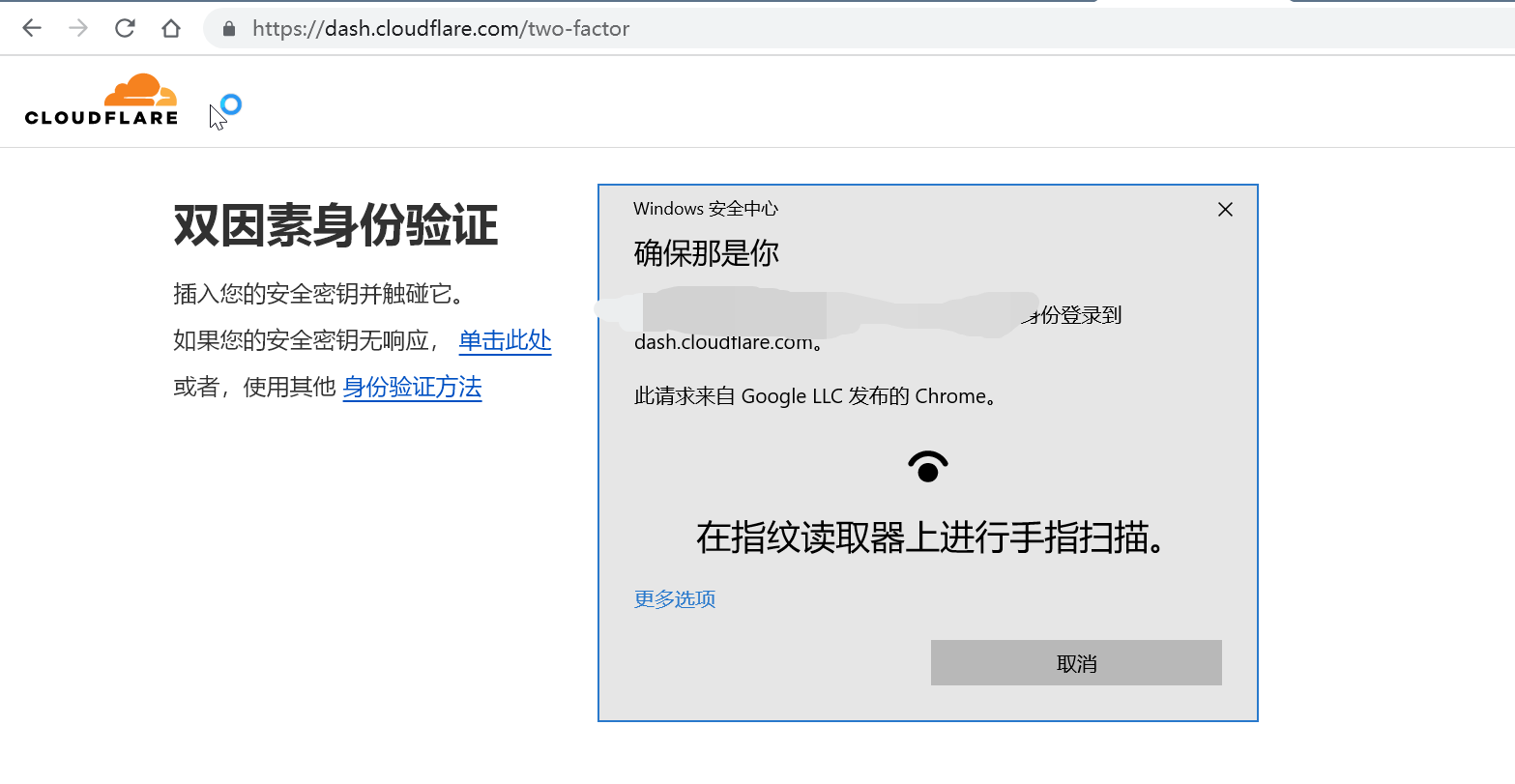Open 更多选项 in the security dialog
The width and height of the screenshot is (1515, 784).
coord(675,599)
